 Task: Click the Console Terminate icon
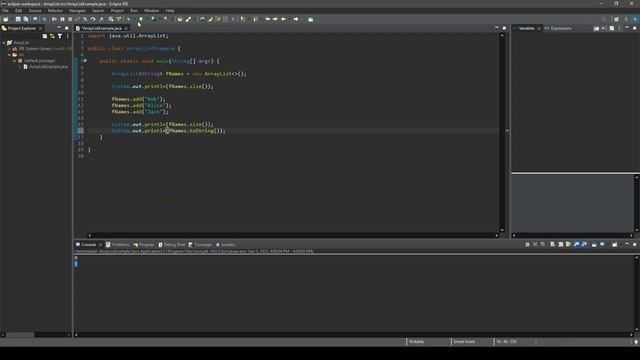tap(527, 244)
